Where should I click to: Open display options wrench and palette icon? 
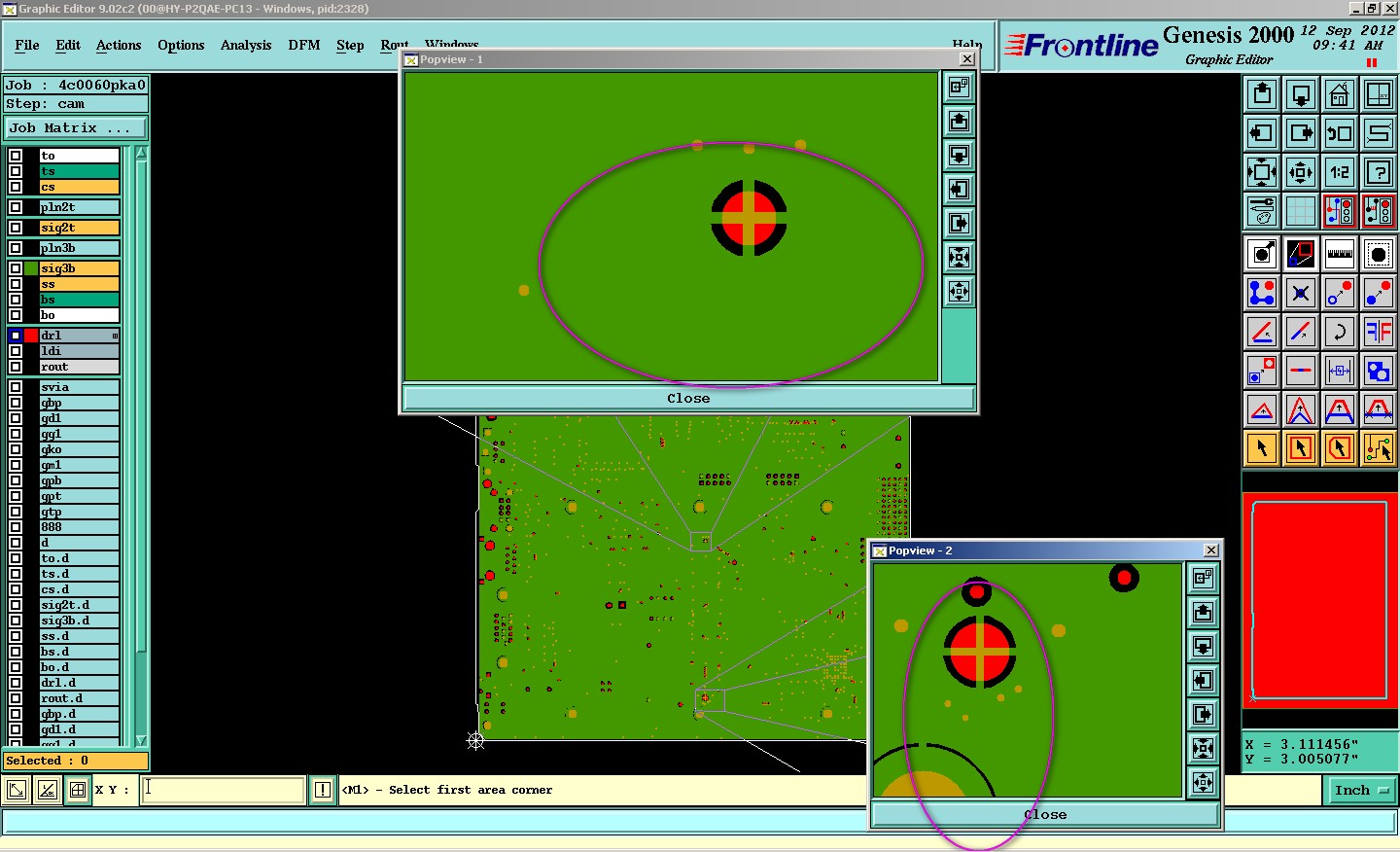pyautogui.click(x=1262, y=211)
